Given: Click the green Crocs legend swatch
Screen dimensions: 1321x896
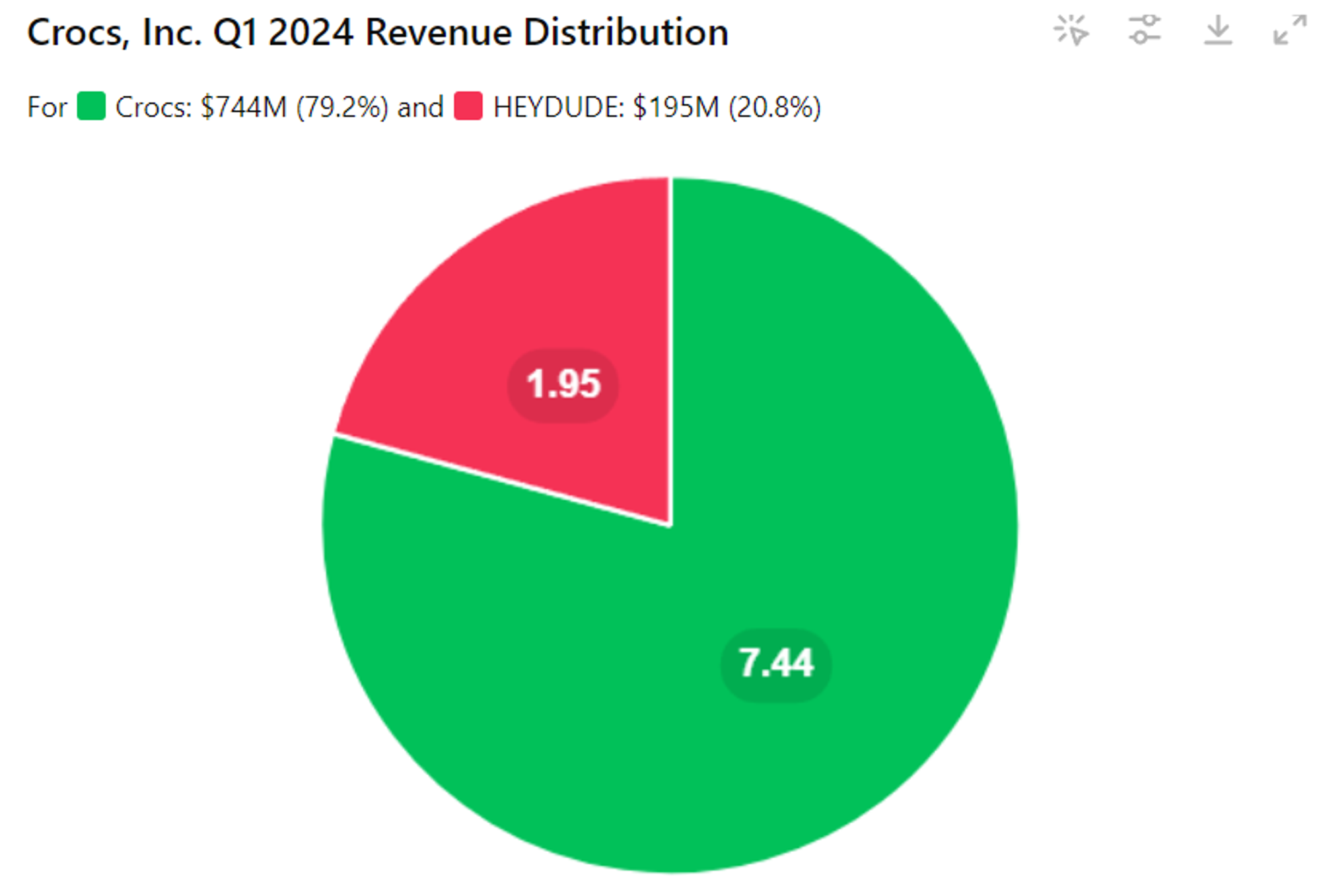Looking at the screenshot, I should point(91,106).
